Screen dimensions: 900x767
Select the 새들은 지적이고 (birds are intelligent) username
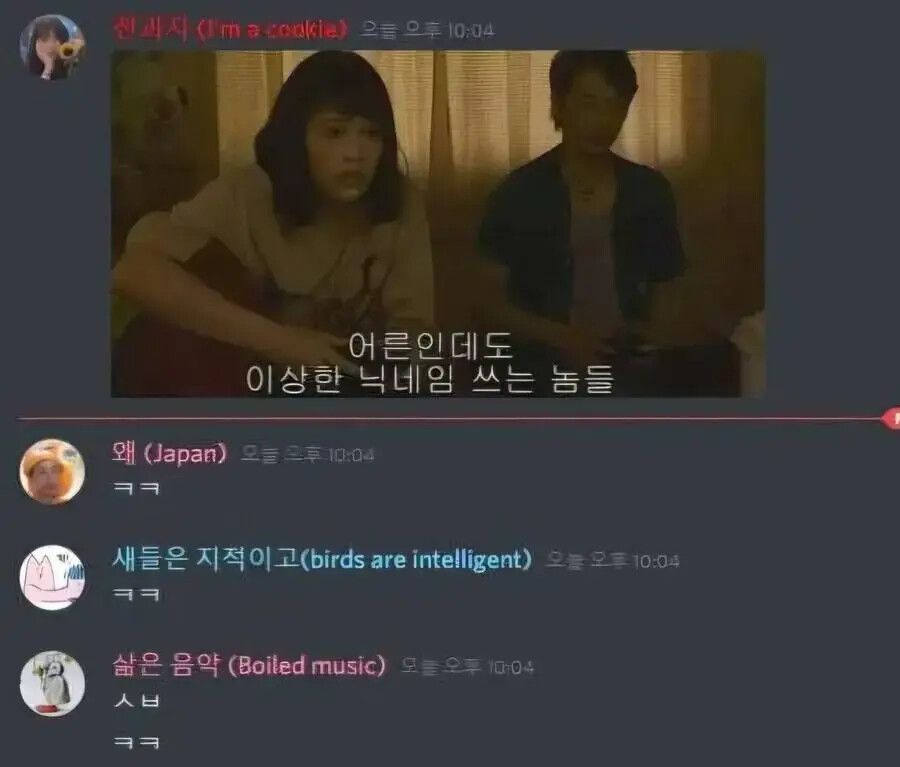point(321,559)
